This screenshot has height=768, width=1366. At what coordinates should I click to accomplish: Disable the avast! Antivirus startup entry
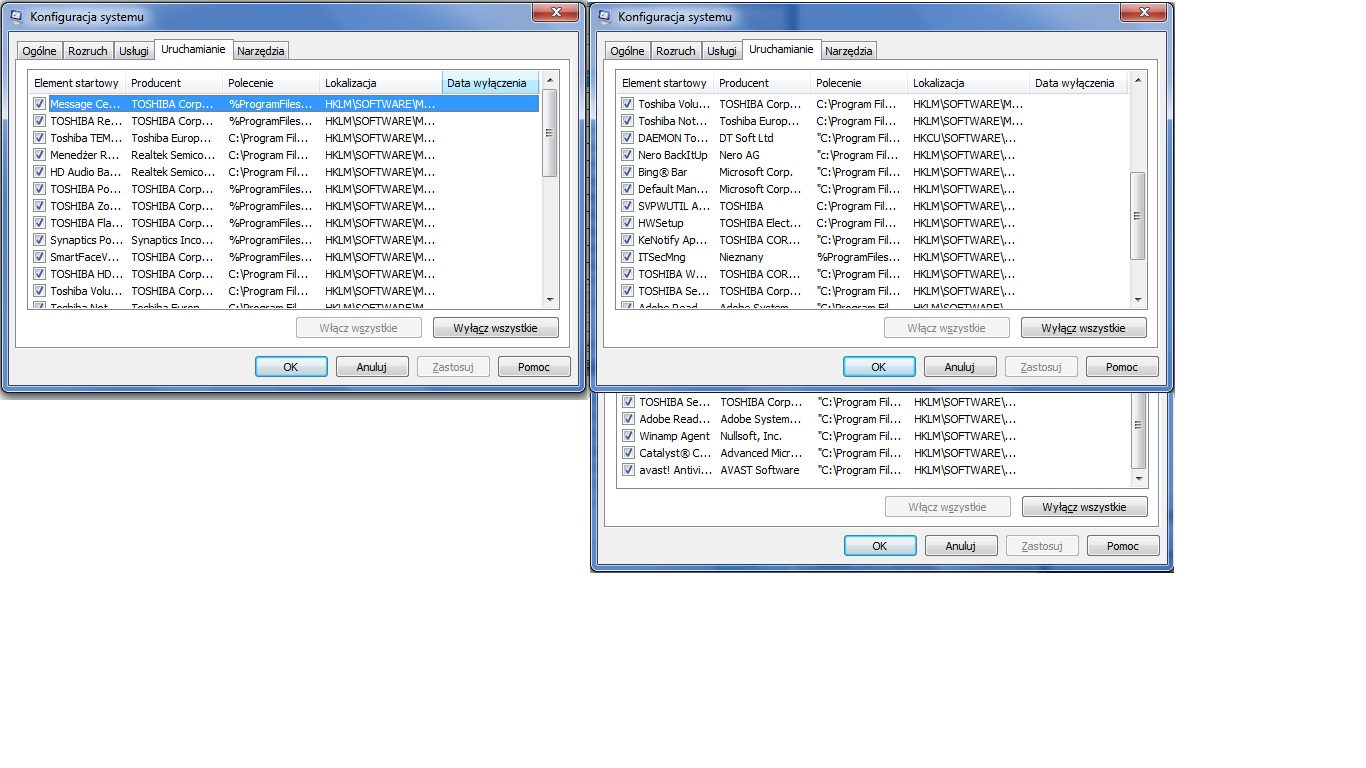tap(629, 470)
